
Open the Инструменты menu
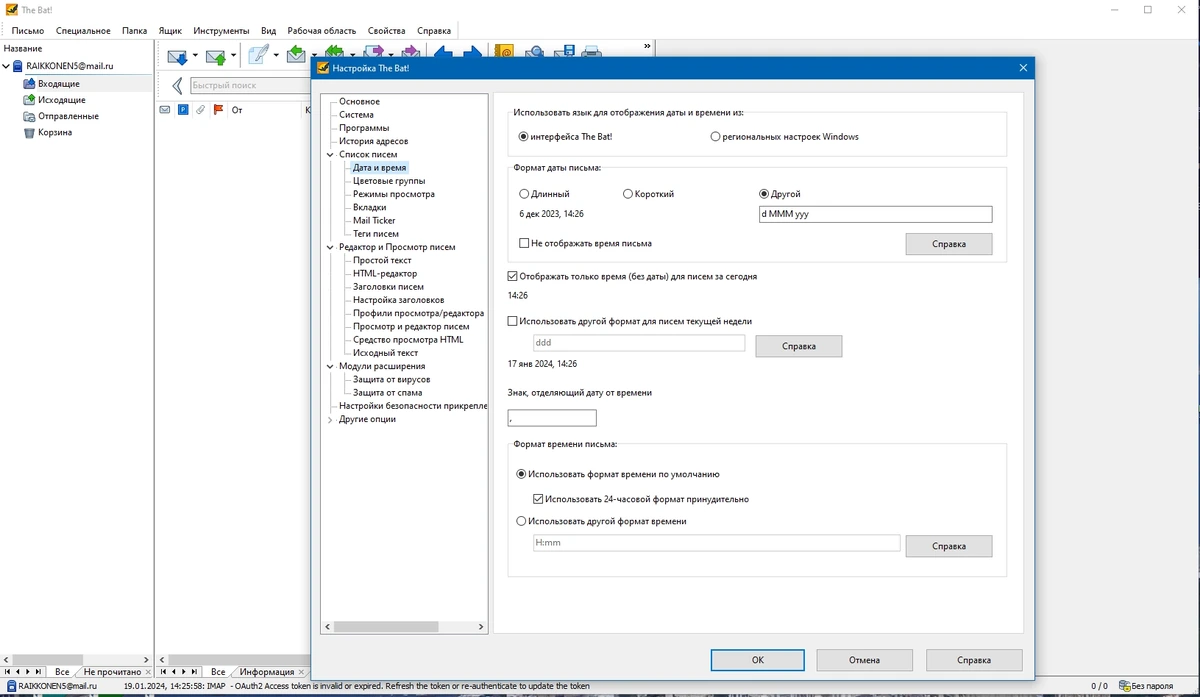point(221,31)
